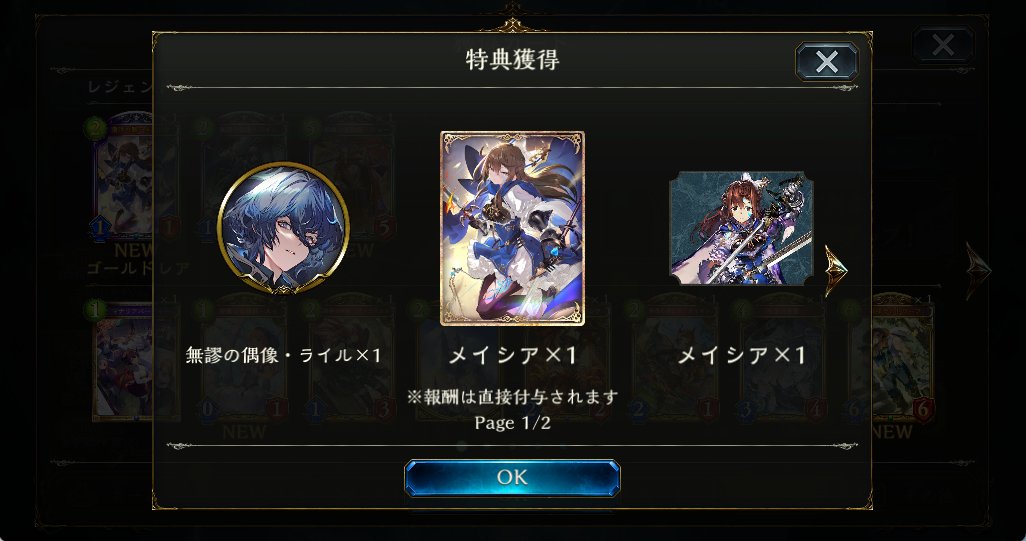Image resolution: width=1026 pixels, height=541 pixels.
Task: Select the round 無謬の偶像・ライル emblem icon
Action: point(283,228)
